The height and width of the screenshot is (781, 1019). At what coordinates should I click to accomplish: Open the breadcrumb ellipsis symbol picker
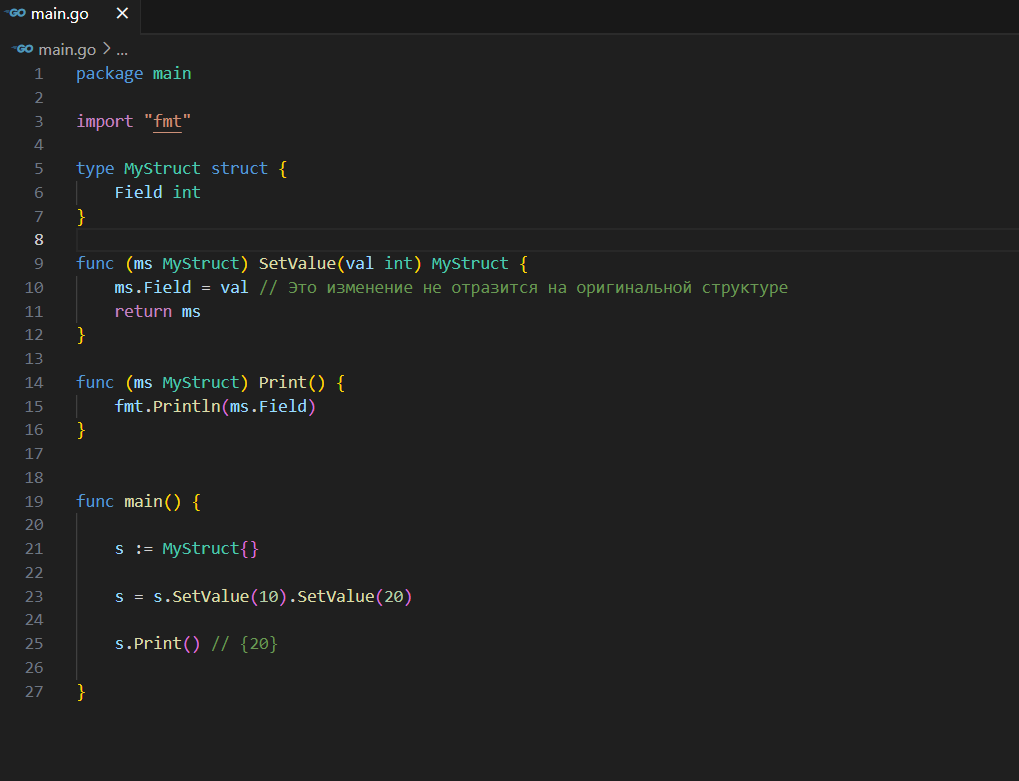(122, 49)
